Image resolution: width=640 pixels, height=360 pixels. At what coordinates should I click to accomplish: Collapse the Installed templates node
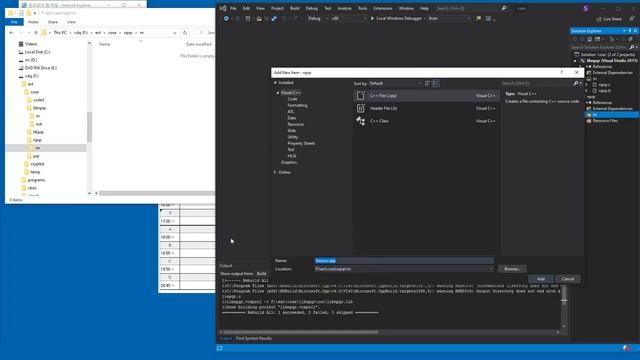pos(275,83)
